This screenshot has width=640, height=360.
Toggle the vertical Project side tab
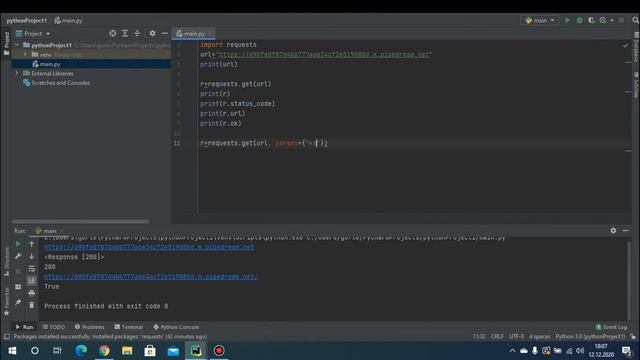[6, 44]
